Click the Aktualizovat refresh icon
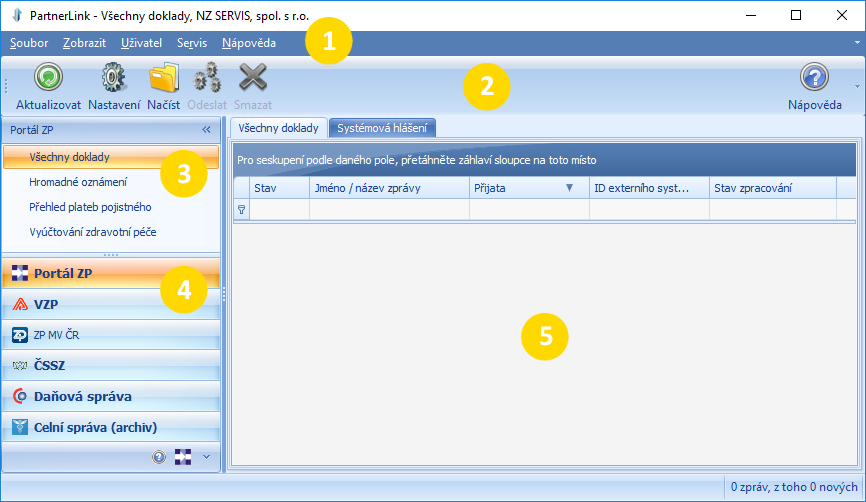 [x=48, y=77]
